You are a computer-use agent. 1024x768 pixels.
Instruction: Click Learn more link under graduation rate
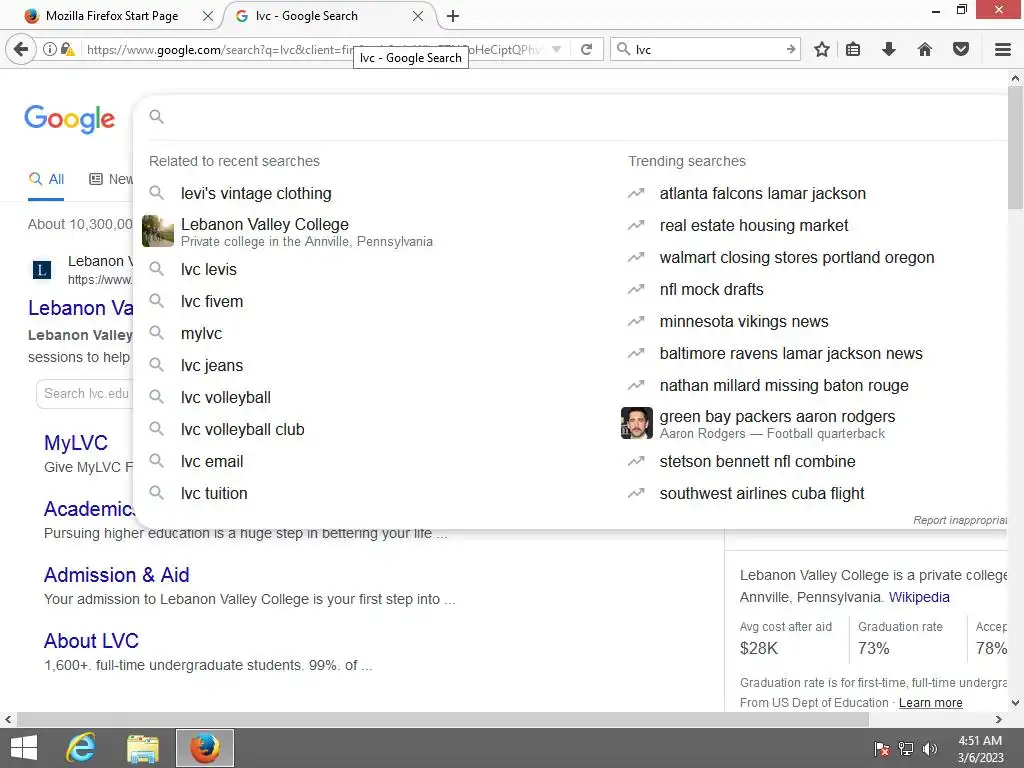click(x=931, y=703)
